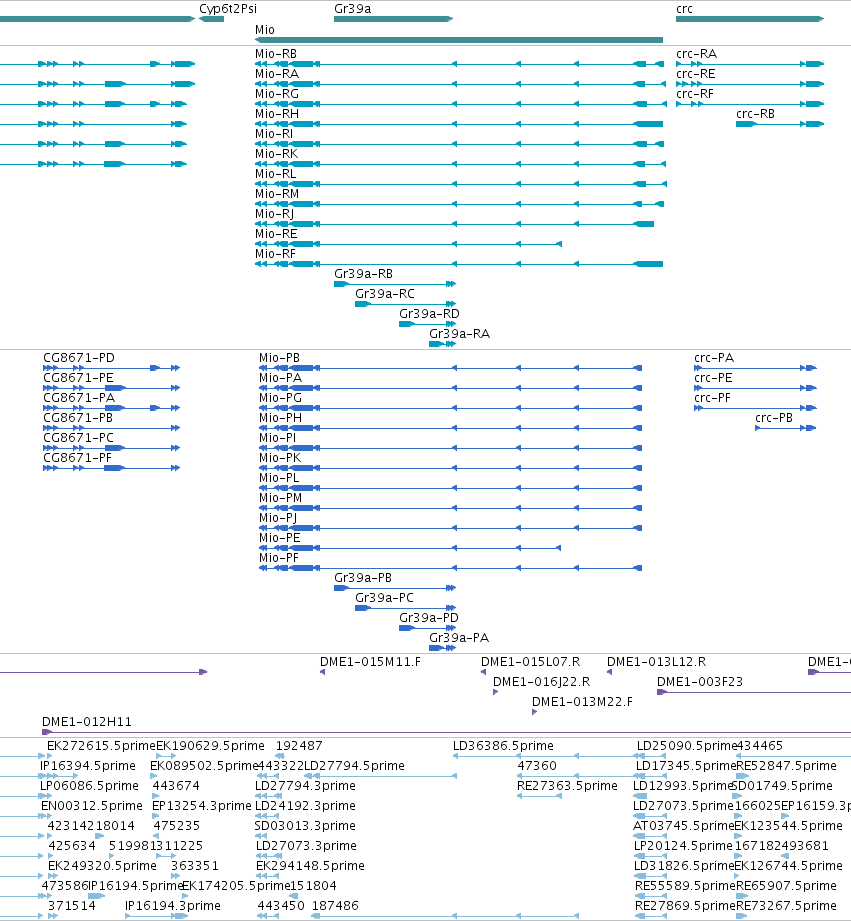The height and width of the screenshot is (921, 851).
Task: Open the Mio-RF transcript label
Action: tap(275, 254)
